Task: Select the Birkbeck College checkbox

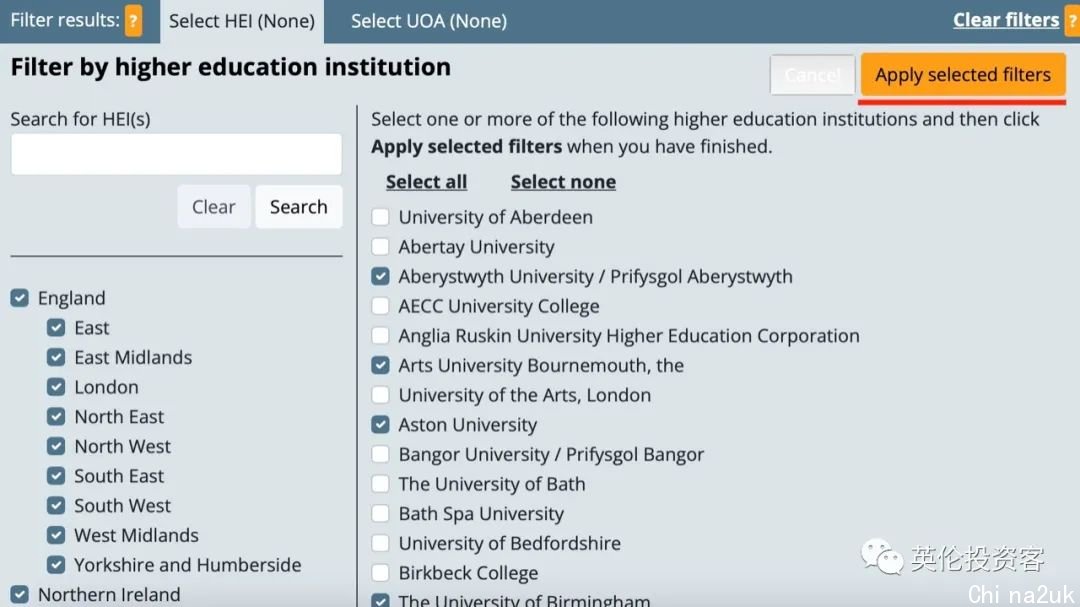Action: tap(380, 573)
